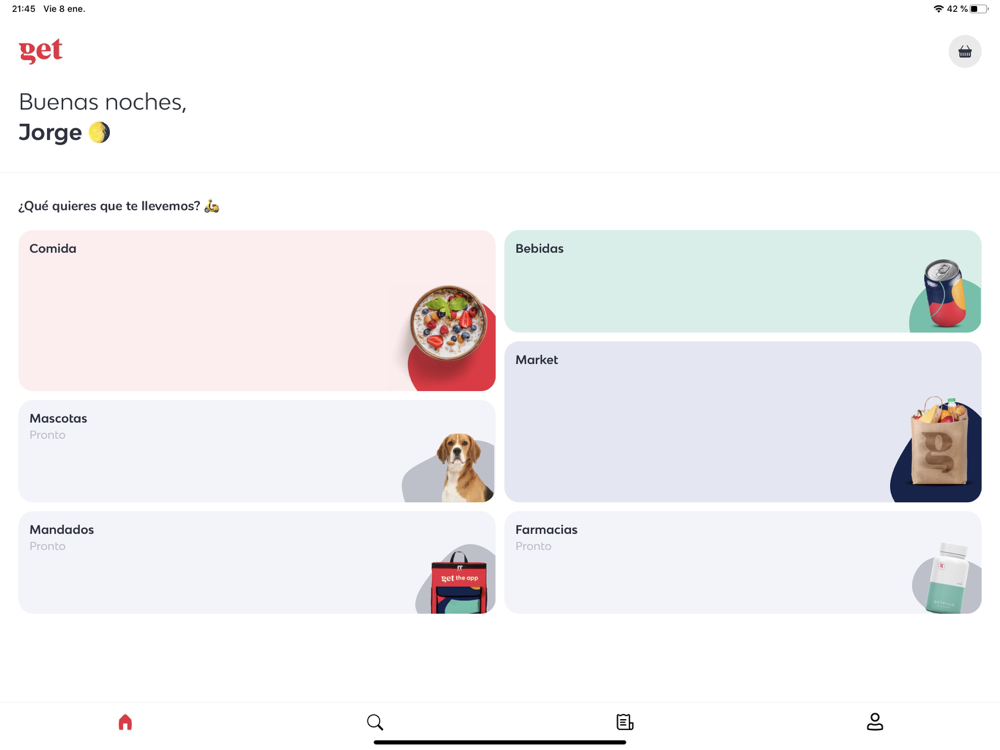Image resolution: width=1000 pixels, height=750 pixels.
Task: Click the pill bottle image in Farmacias
Action: 947,578
